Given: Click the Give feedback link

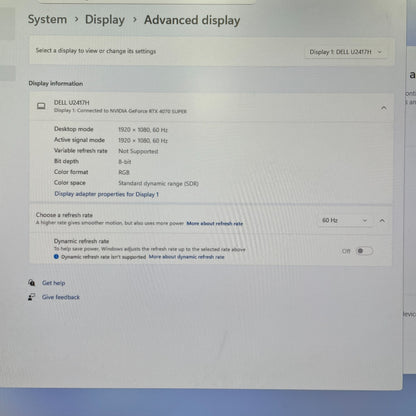Looking at the screenshot, I should pos(61,297).
